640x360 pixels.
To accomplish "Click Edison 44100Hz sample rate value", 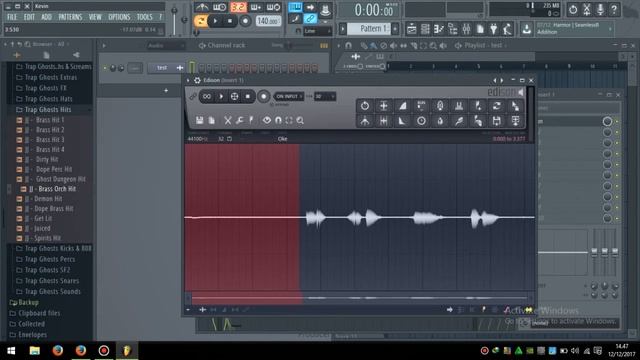I will 197,139.
